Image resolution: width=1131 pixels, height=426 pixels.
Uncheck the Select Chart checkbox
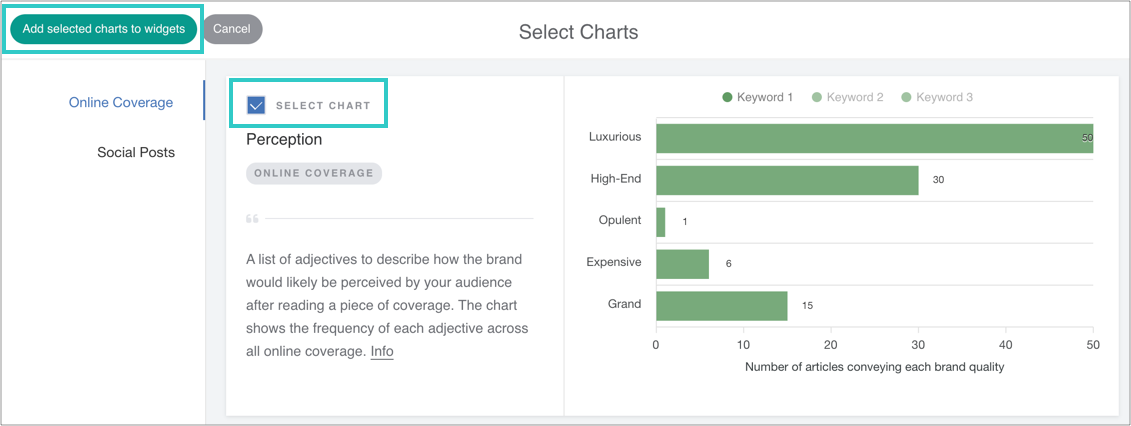(x=256, y=105)
